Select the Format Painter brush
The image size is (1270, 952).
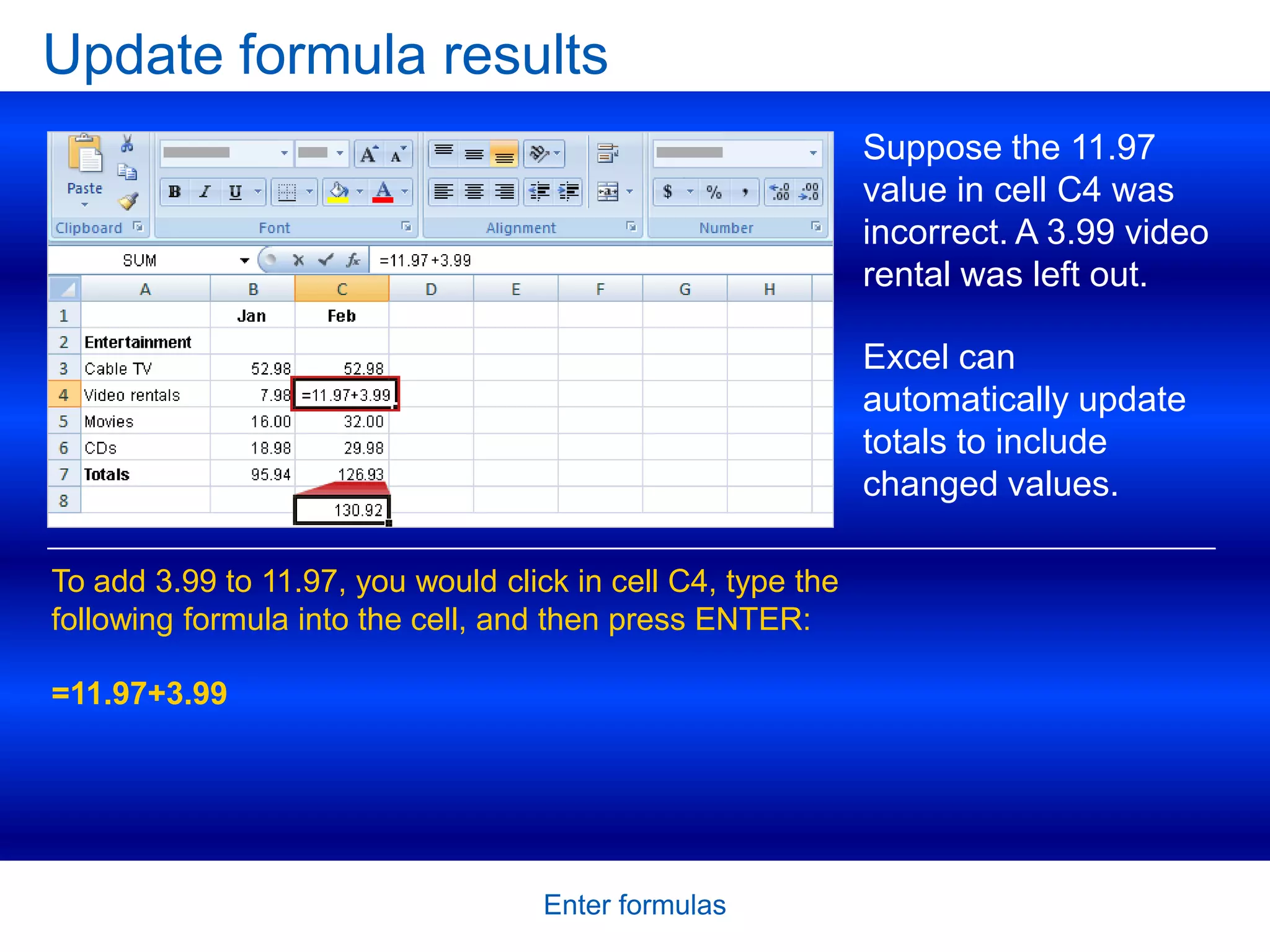[x=128, y=201]
